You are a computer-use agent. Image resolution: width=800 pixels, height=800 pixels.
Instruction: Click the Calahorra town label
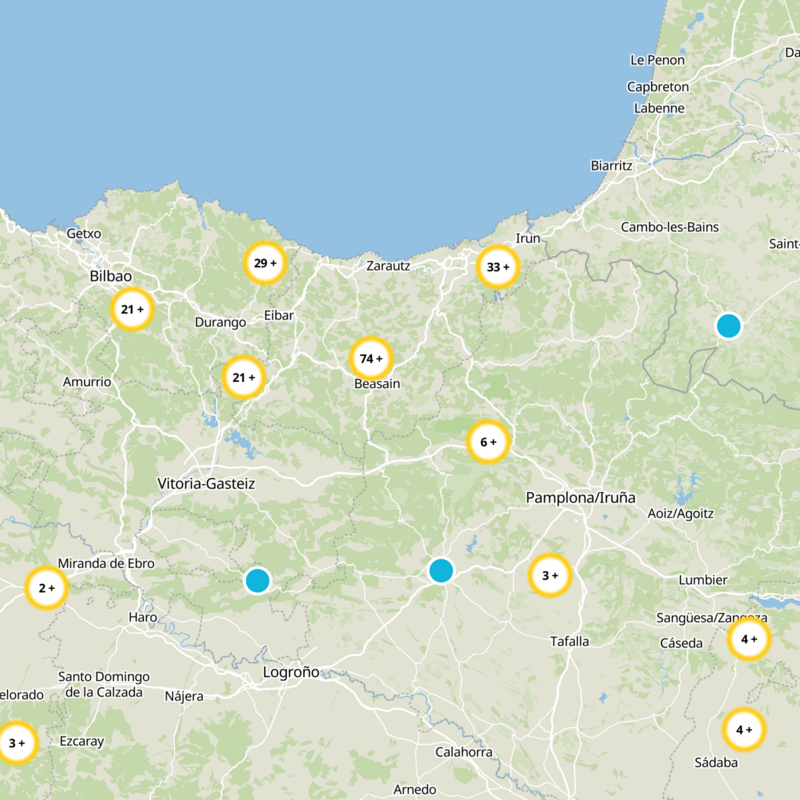pos(464,752)
